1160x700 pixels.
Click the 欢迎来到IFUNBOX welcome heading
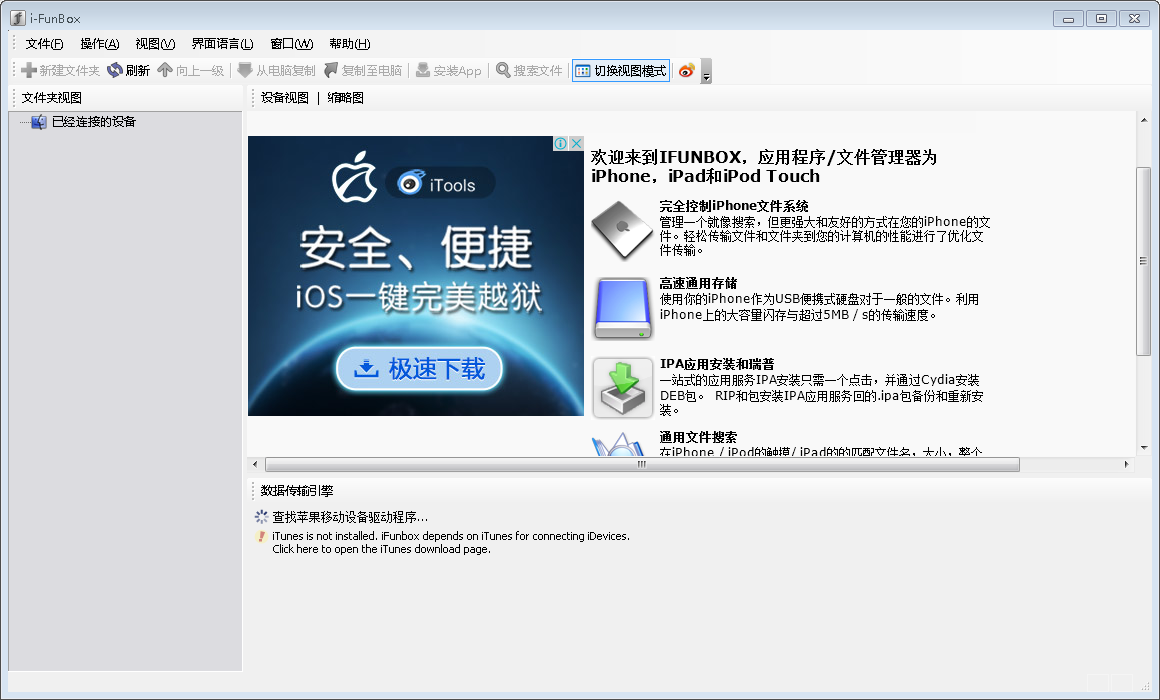click(x=763, y=166)
